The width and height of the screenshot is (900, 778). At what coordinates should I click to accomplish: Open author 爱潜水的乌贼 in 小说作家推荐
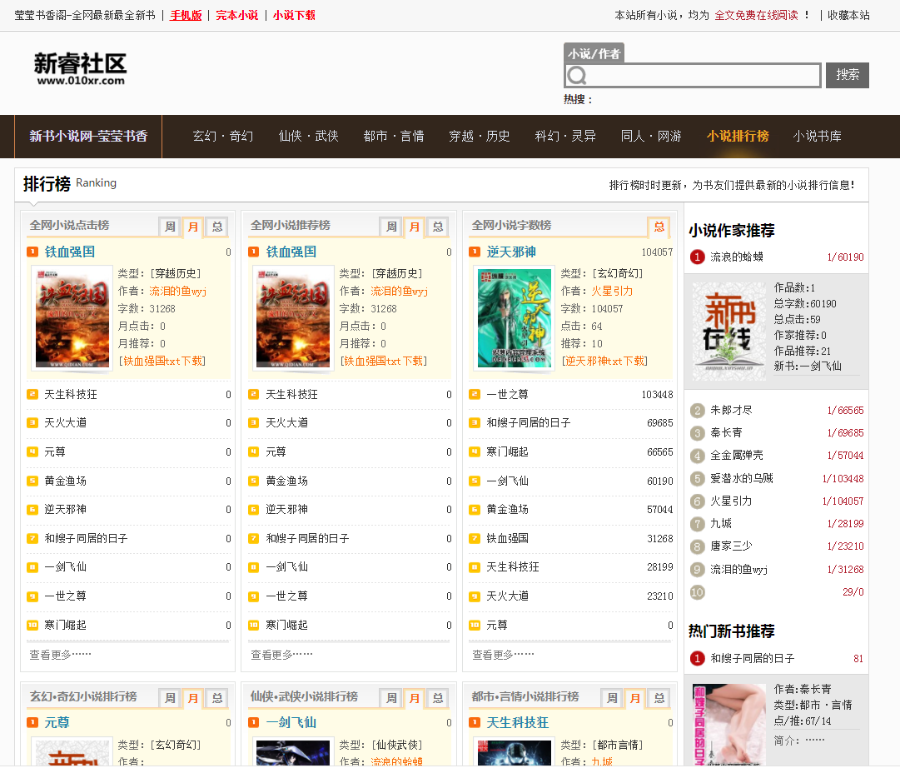(742, 478)
